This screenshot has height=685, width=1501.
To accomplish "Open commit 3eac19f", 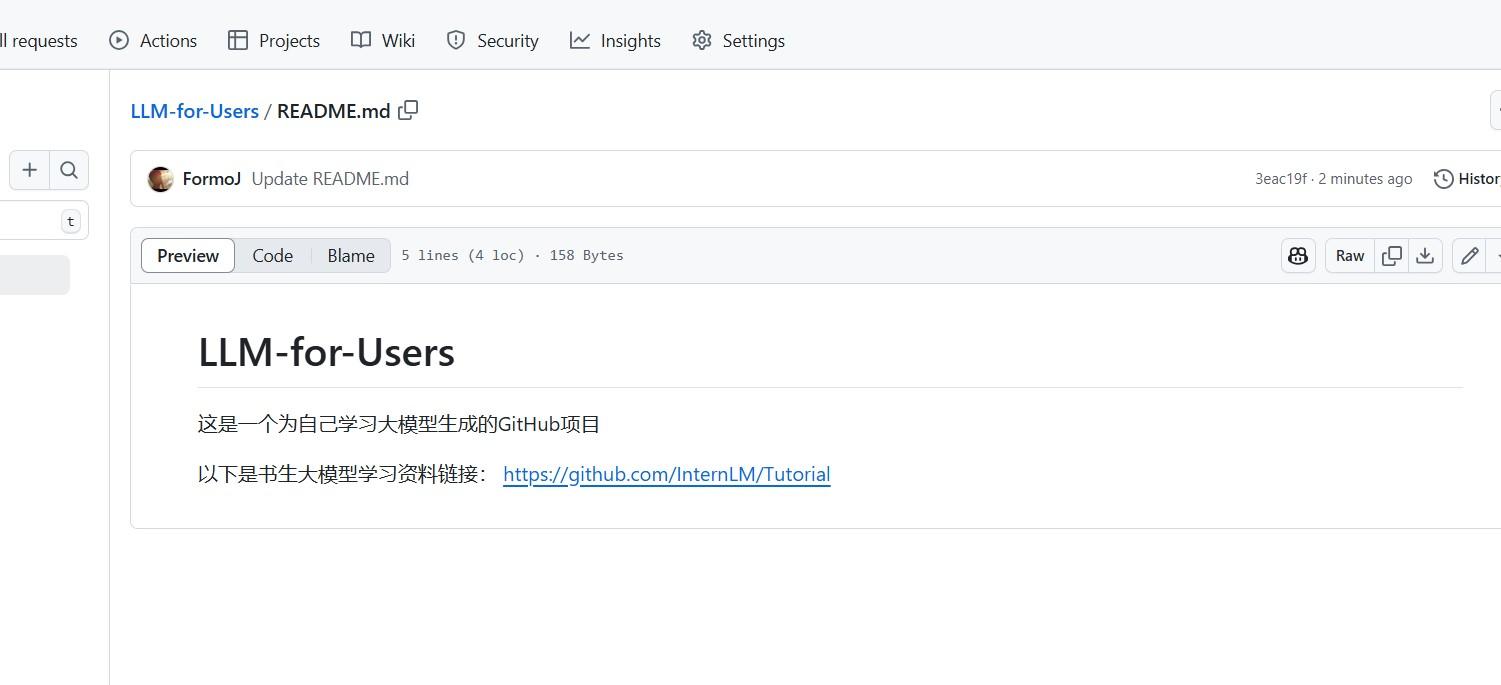I will click(1281, 179).
